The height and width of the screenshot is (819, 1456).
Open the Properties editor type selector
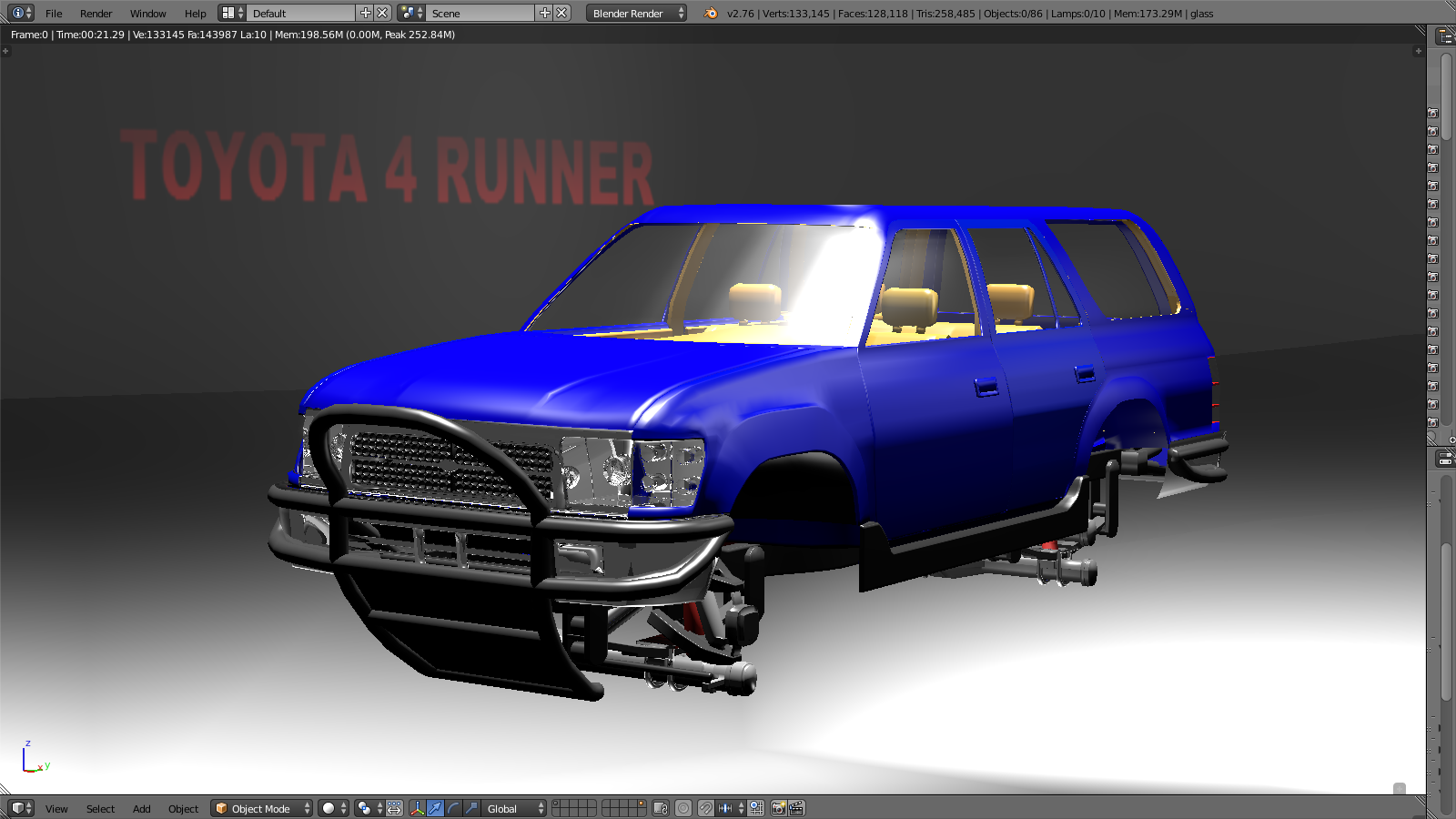click(1445, 459)
